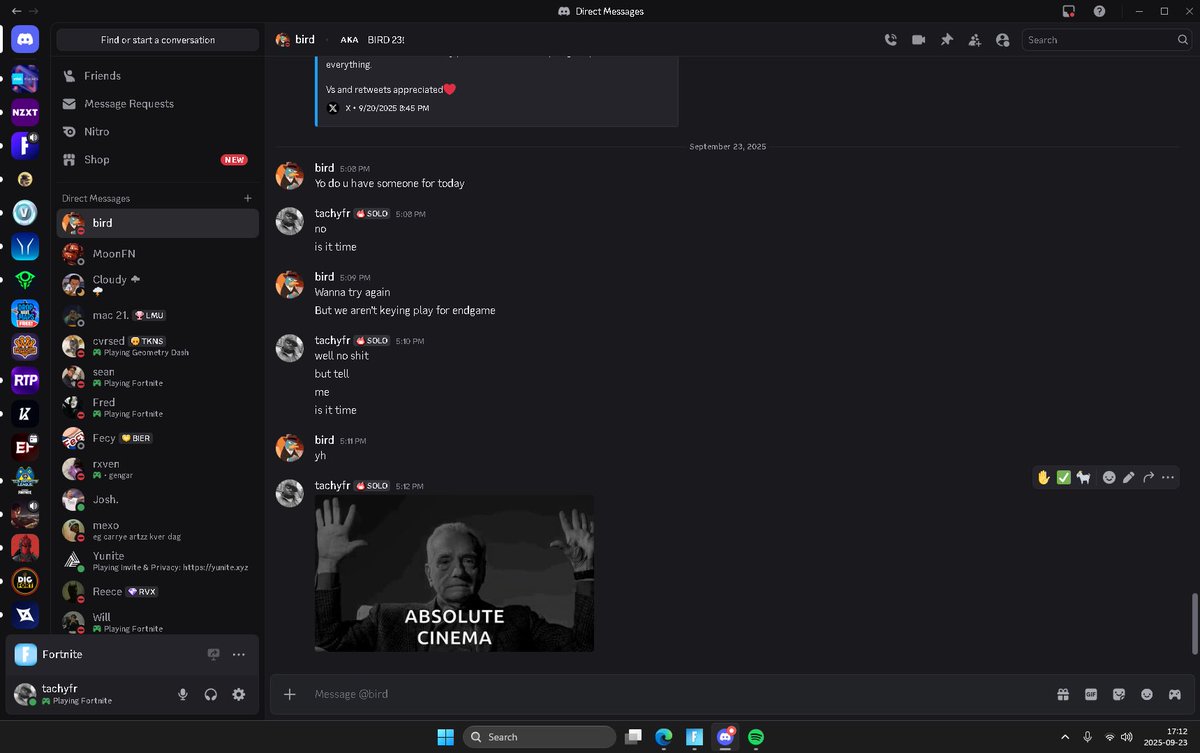Viewport: 1200px width, 753px height.
Task: Show the user profile panel
Action: [x=1002, y=40]
